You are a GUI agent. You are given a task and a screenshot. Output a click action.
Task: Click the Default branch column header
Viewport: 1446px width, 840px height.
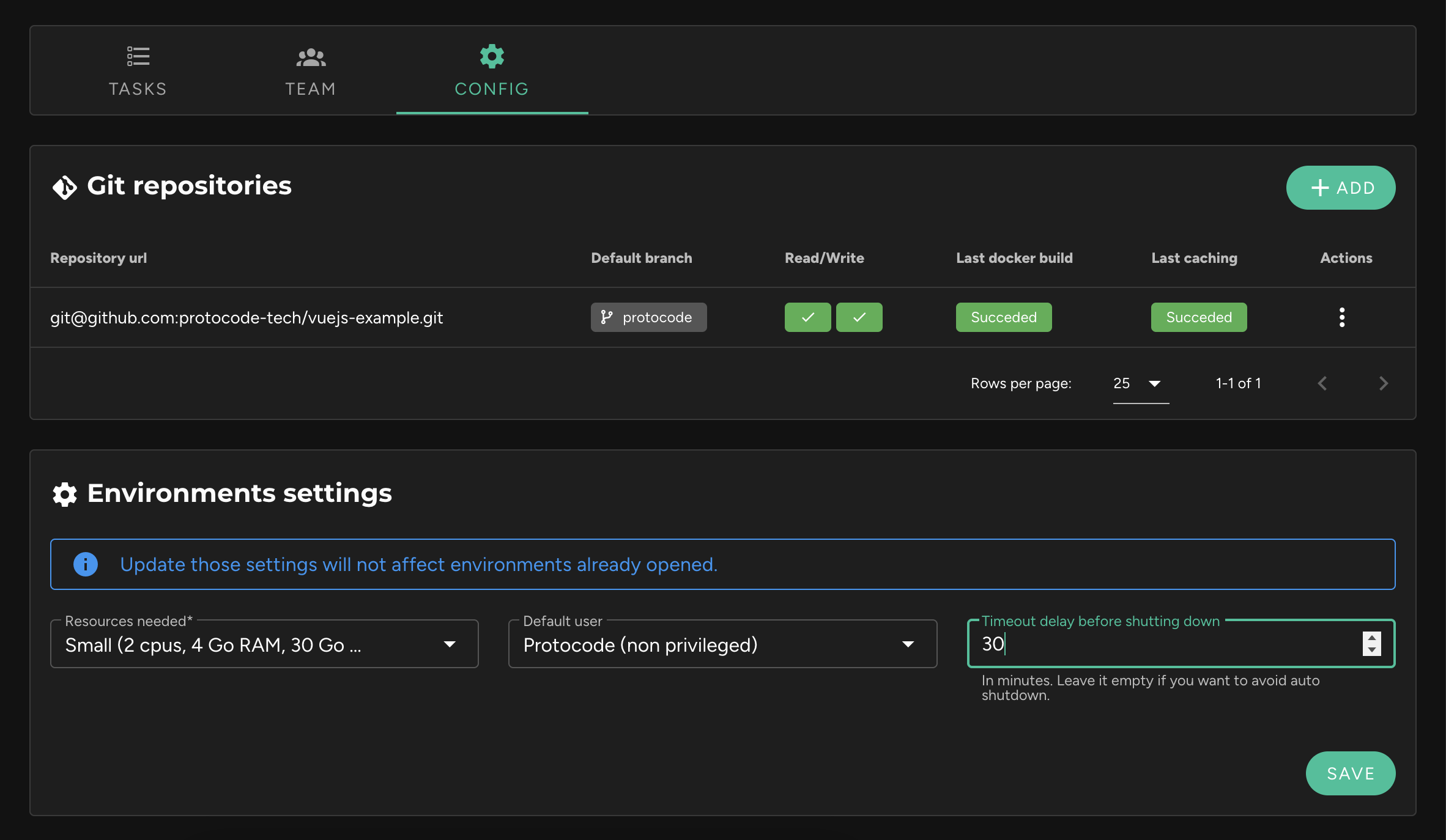(x=642, y=258)
